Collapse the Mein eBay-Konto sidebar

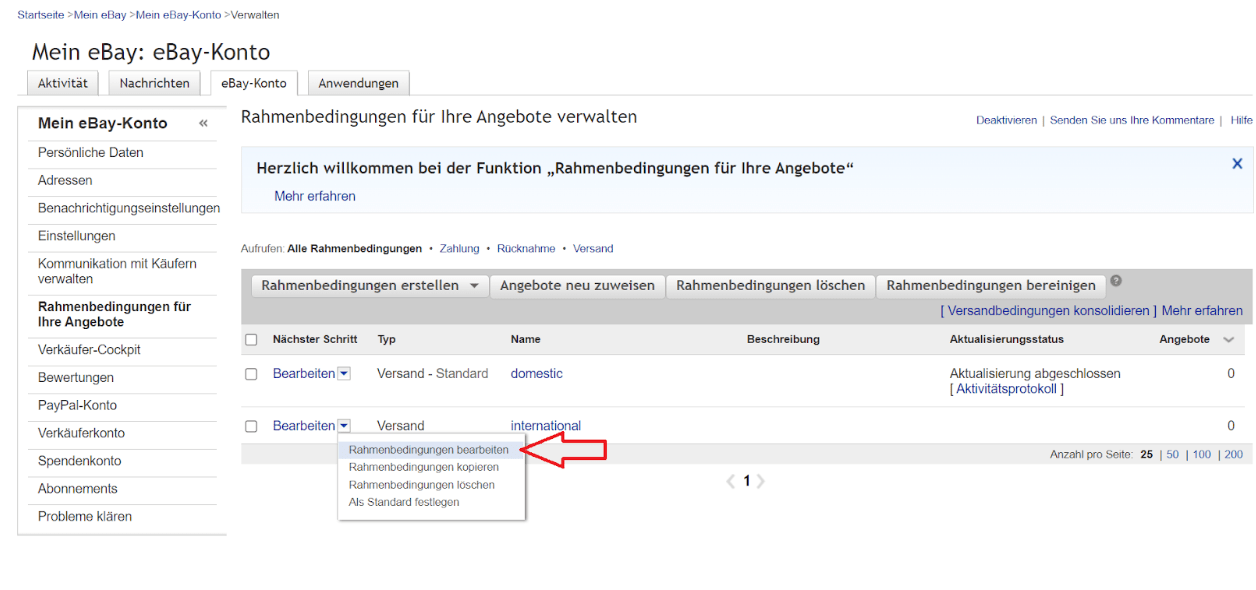203,123
